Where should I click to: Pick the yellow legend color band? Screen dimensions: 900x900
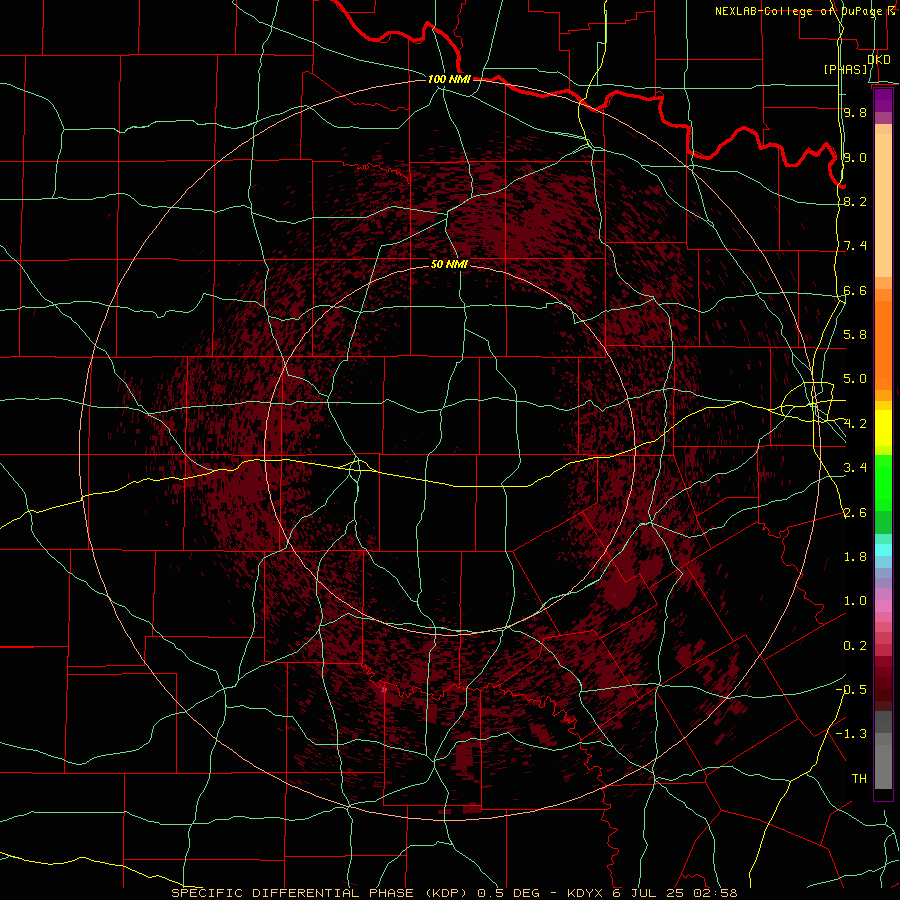tap(883, 428)
